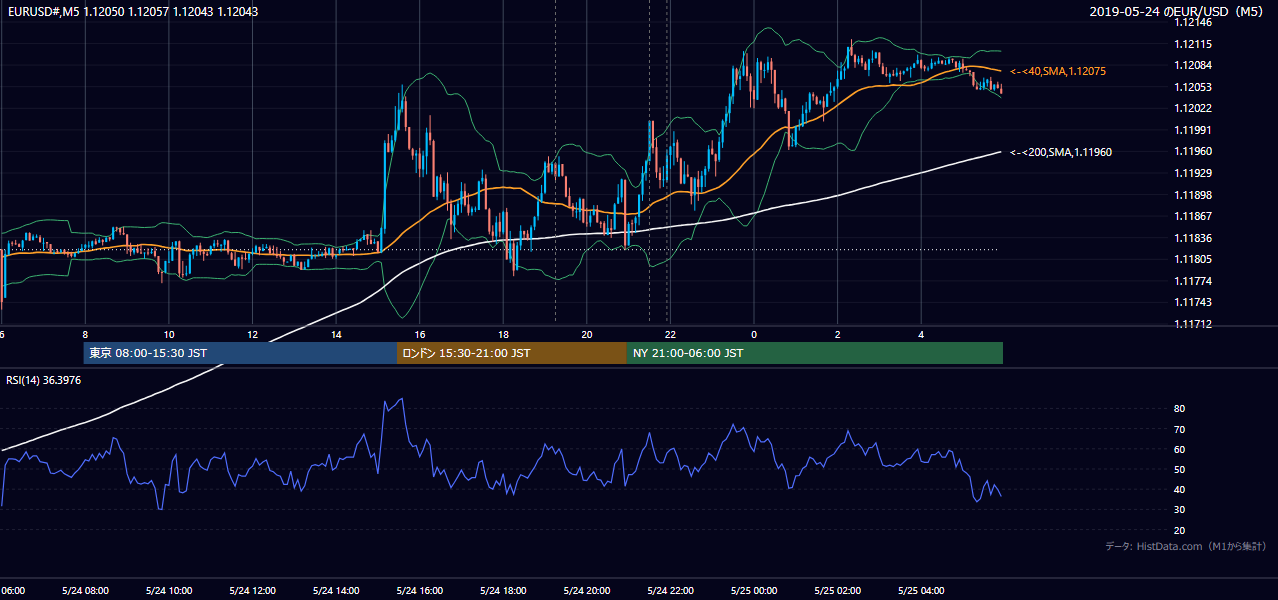
Task: Click hour label 0 under the price chart
Action: (x=754, y=335)
